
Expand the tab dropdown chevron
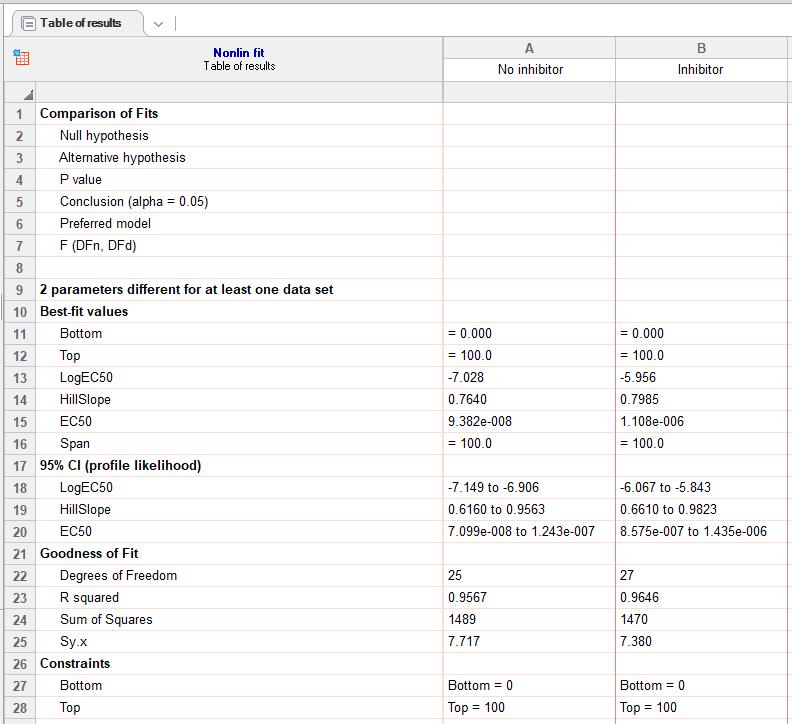[x=158, y=24]
